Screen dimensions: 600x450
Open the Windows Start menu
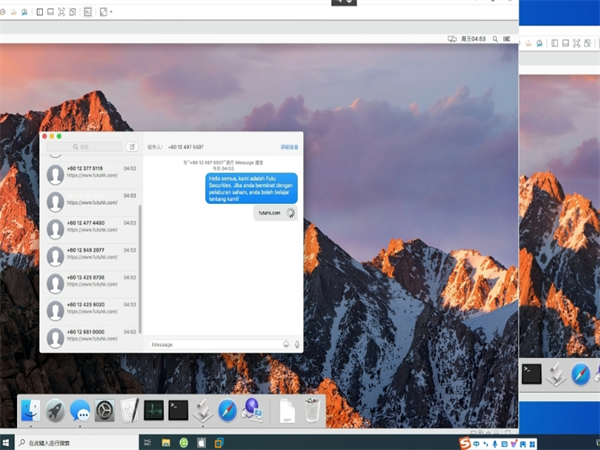point(7,442)
